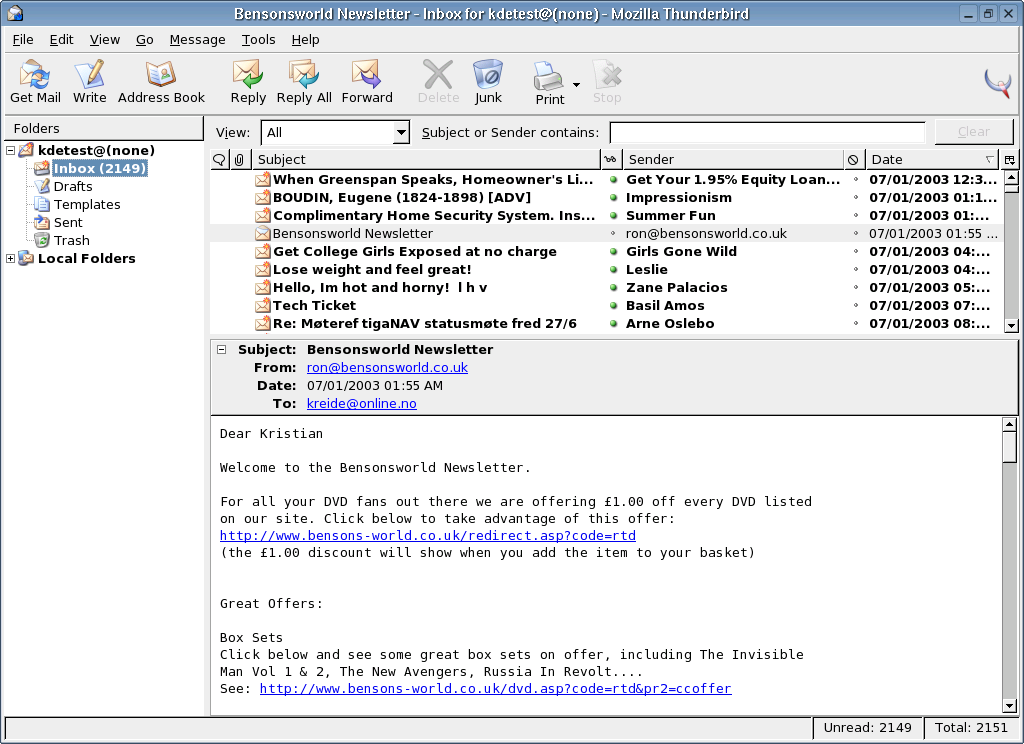Mark message as Junk
Image resolution: width=1024 pixels, height=744 pixels.
(x=488, y=82)
